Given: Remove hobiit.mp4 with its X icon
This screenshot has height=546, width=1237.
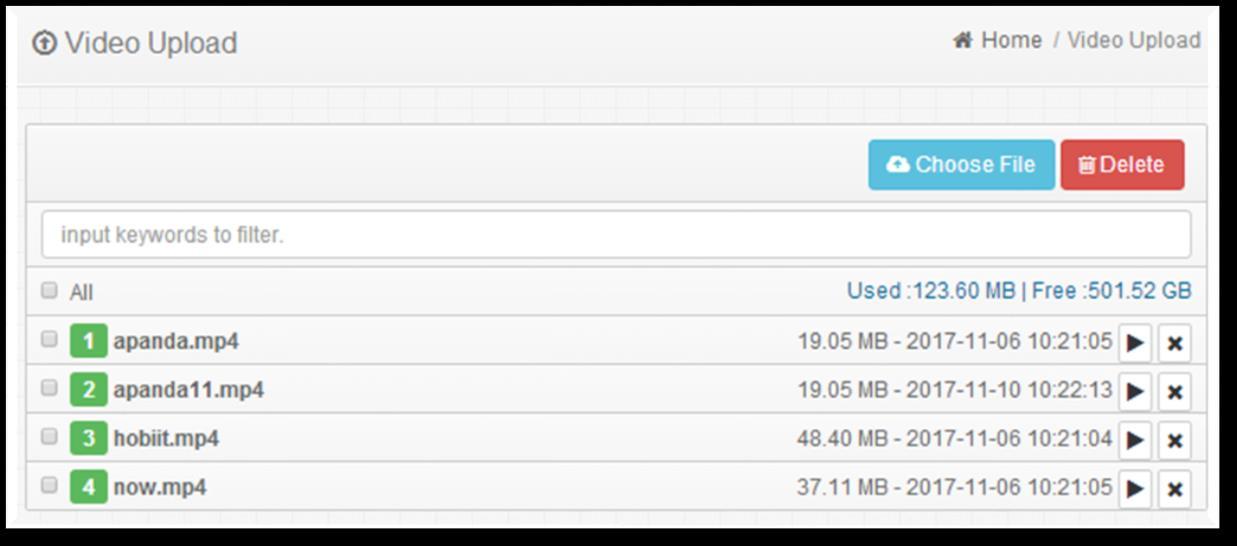Looking at the screenshot, I should coord(1175,439).
